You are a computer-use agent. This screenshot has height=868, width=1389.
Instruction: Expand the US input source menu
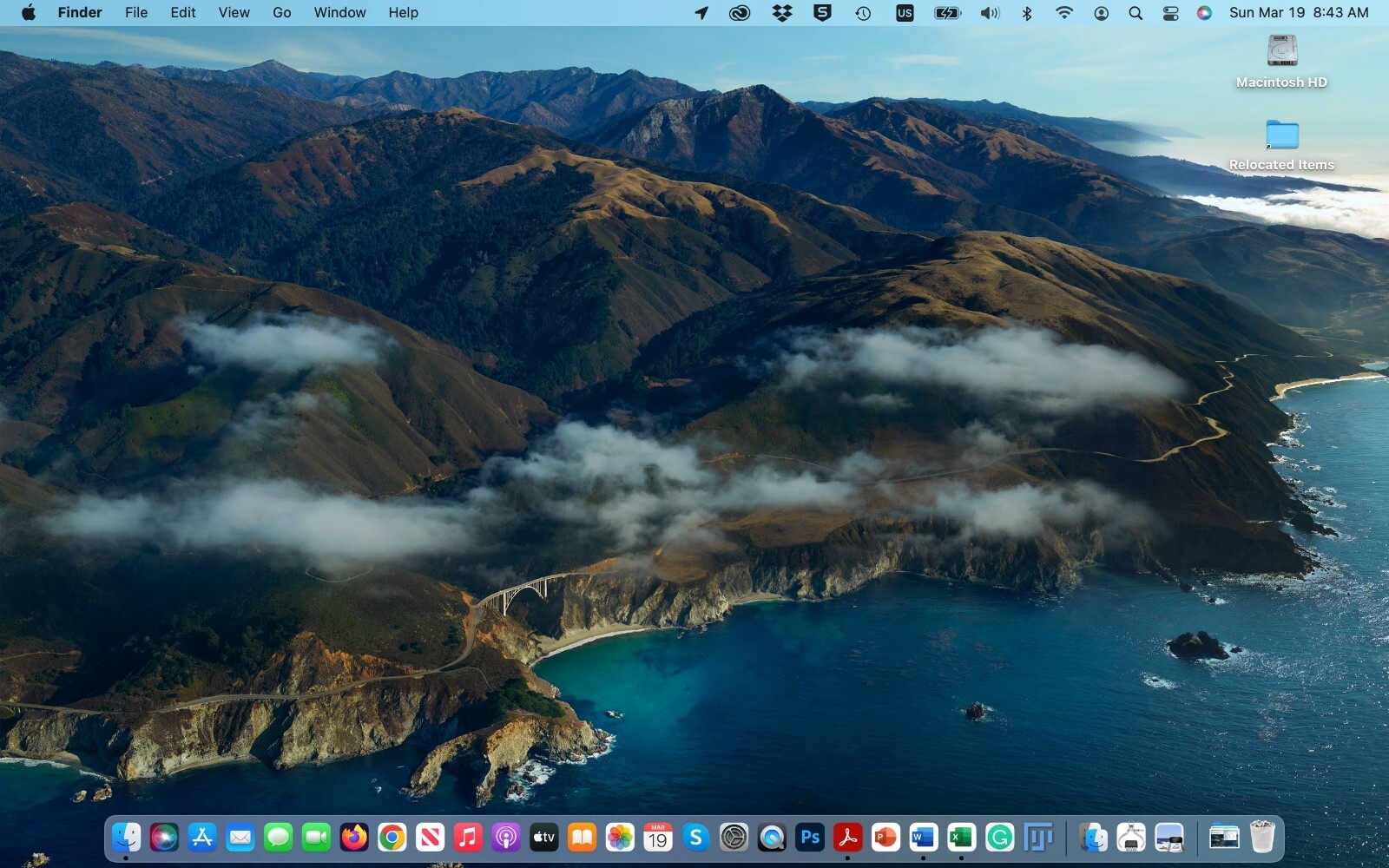905,13
